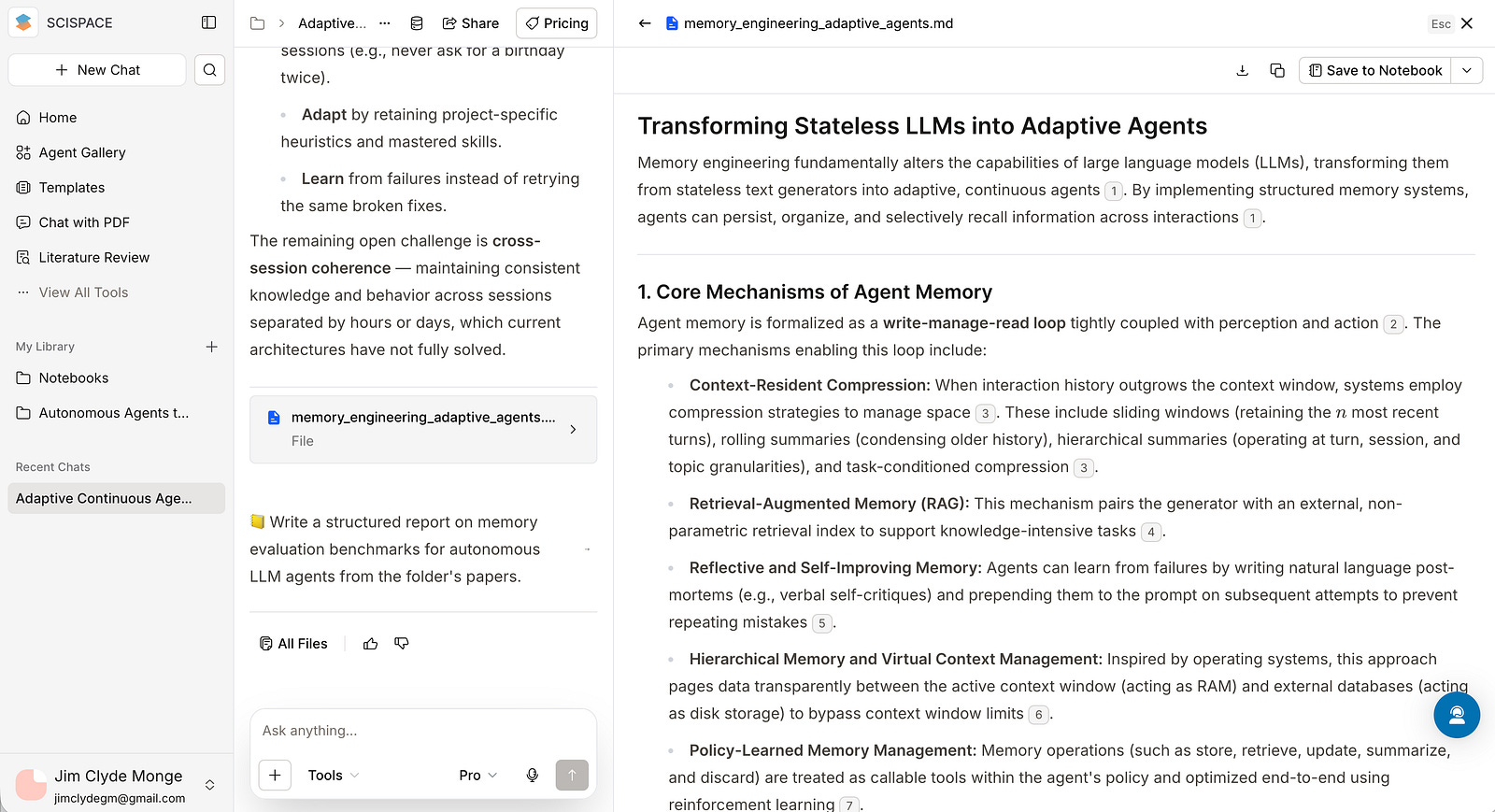The height and width of the screenshot is (812, 1495).
Task: Copy the document contents
Action: coord(1277,70)
